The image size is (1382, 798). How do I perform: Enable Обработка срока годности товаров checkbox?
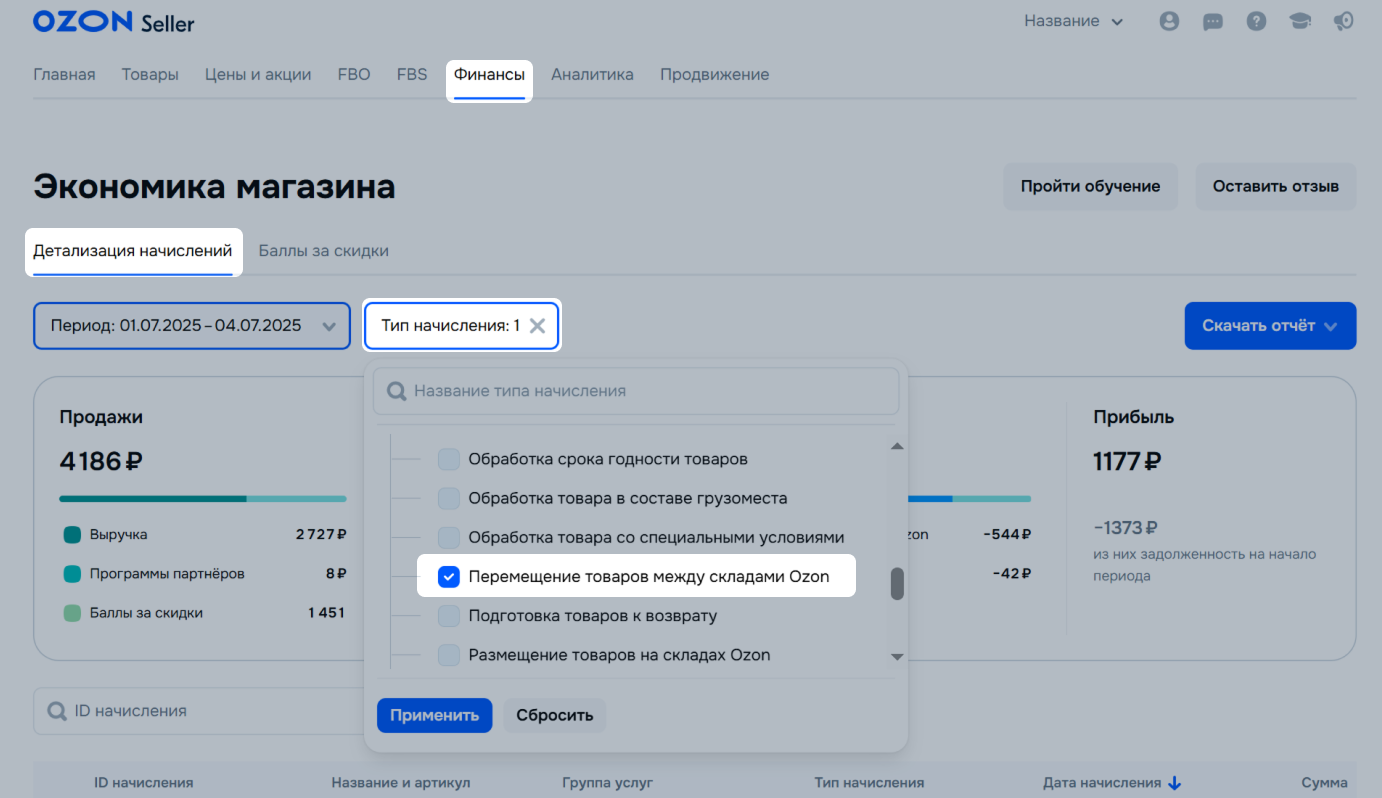pos(449,460)
